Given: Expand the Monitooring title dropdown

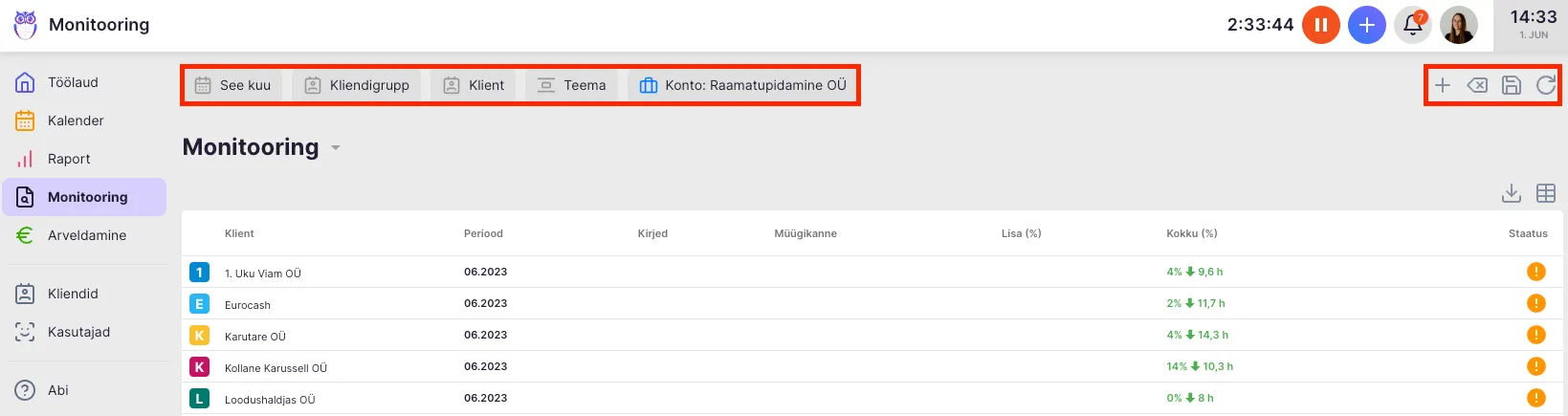Looking at the screenshot, I should click(x=336, y=148).
